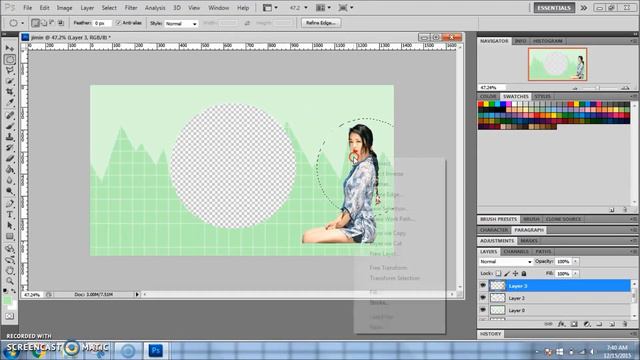Open tool preset picker arrow
This screenshot has width=640, height=360.
22,23
